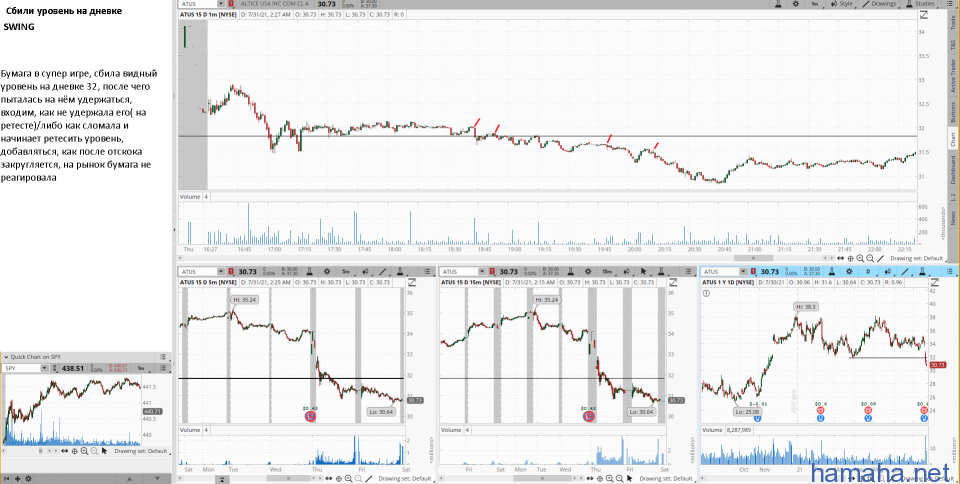Select the line drawing tool under 1m chart

880,258
